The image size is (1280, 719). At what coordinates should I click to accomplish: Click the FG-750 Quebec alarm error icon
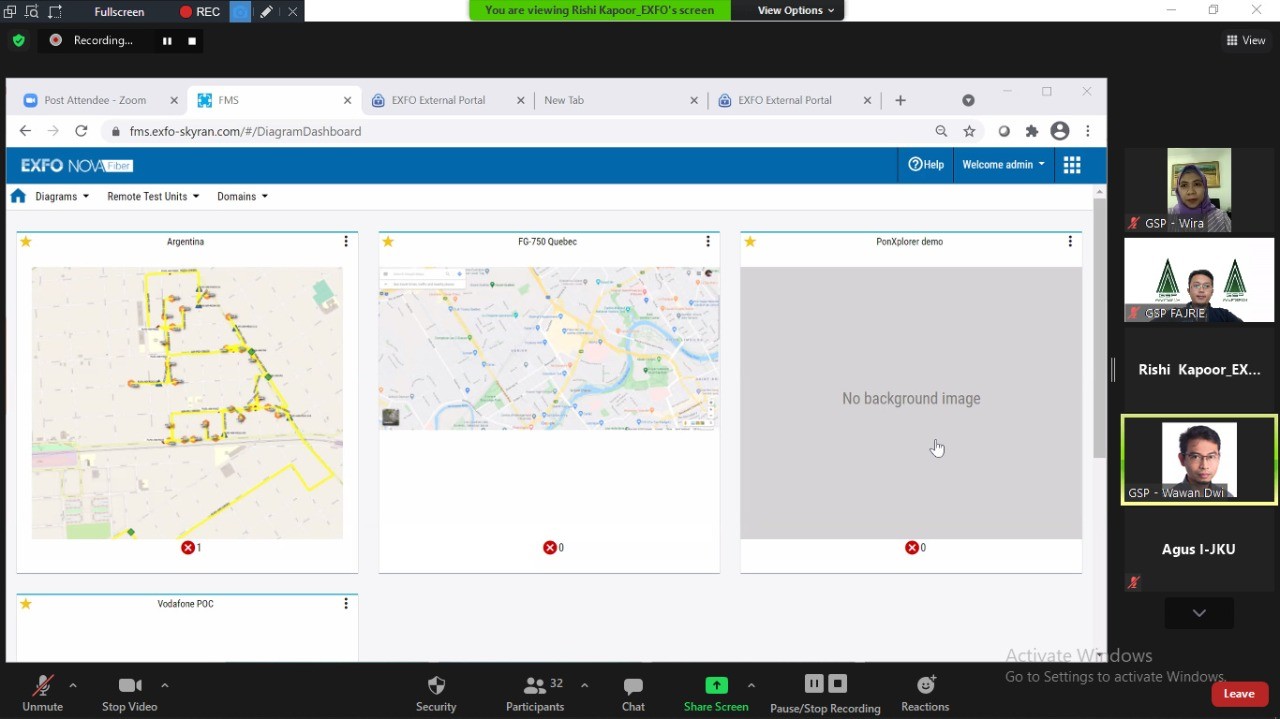click(550, 548)
